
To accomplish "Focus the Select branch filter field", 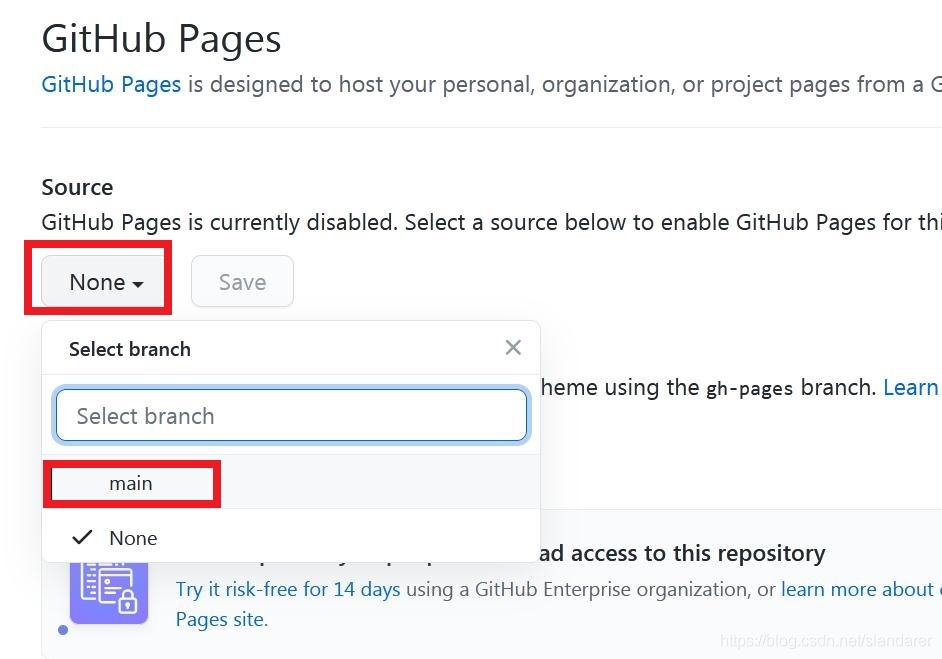I will pyautogui.click(x=291, y=415).
